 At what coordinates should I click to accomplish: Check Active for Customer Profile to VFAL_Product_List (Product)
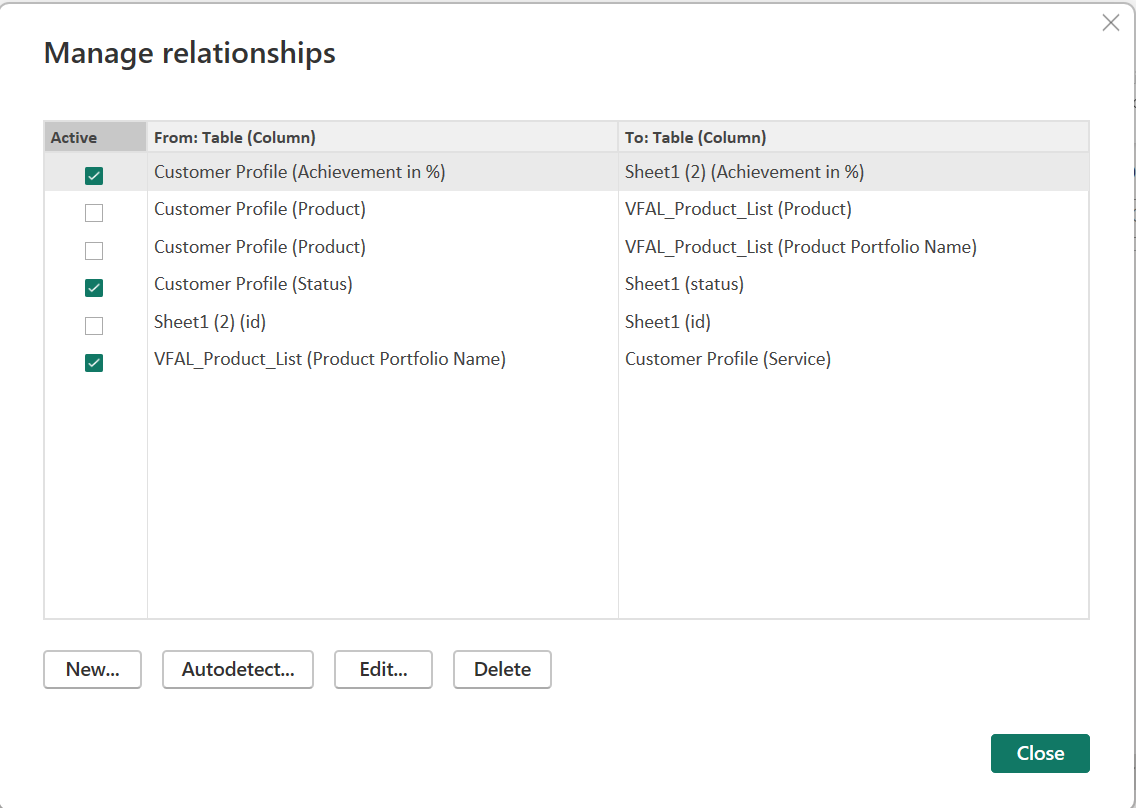(x=93, y=213)
